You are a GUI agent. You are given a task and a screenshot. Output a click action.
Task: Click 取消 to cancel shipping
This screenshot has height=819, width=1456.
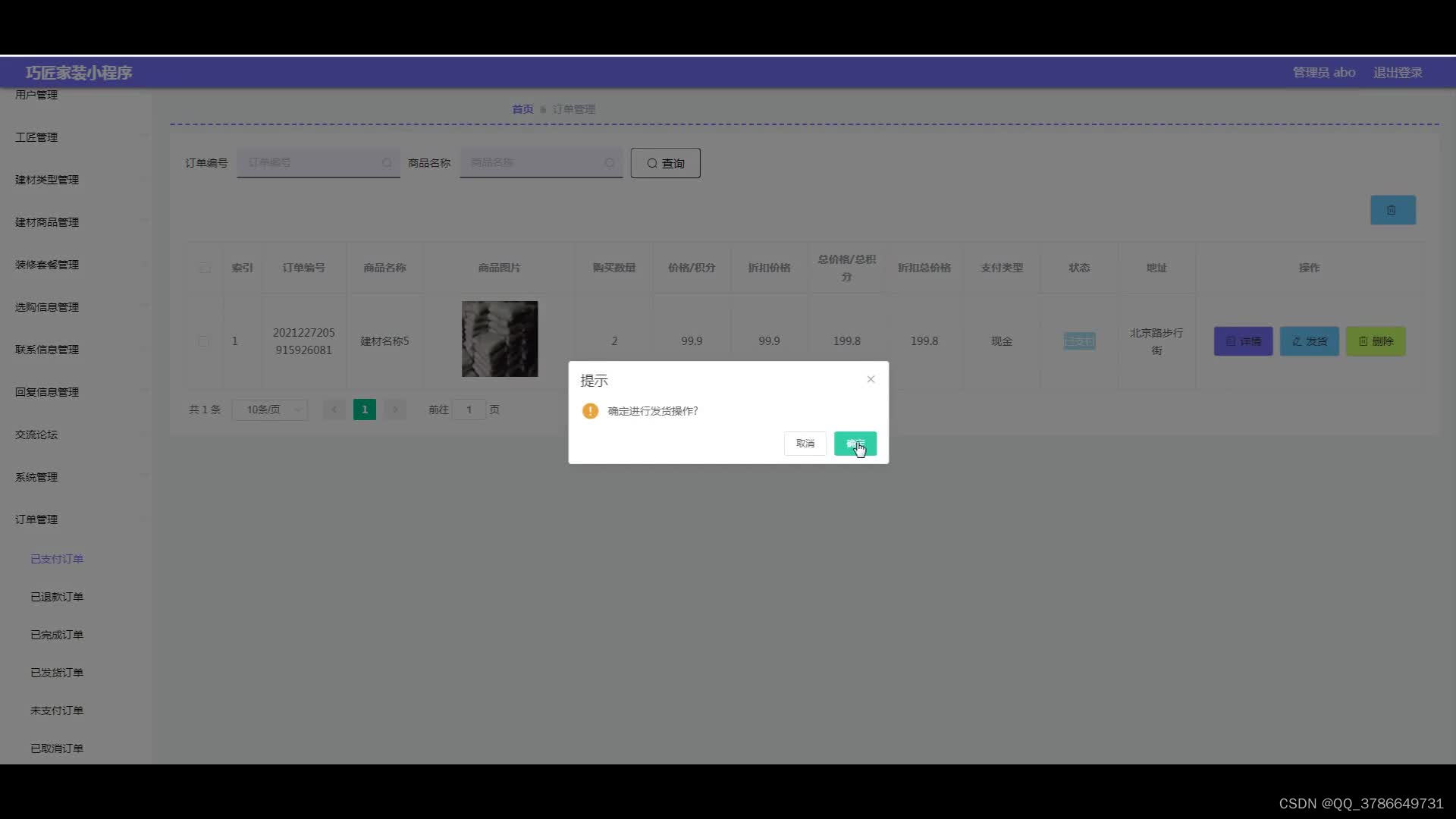pos(805,444)
